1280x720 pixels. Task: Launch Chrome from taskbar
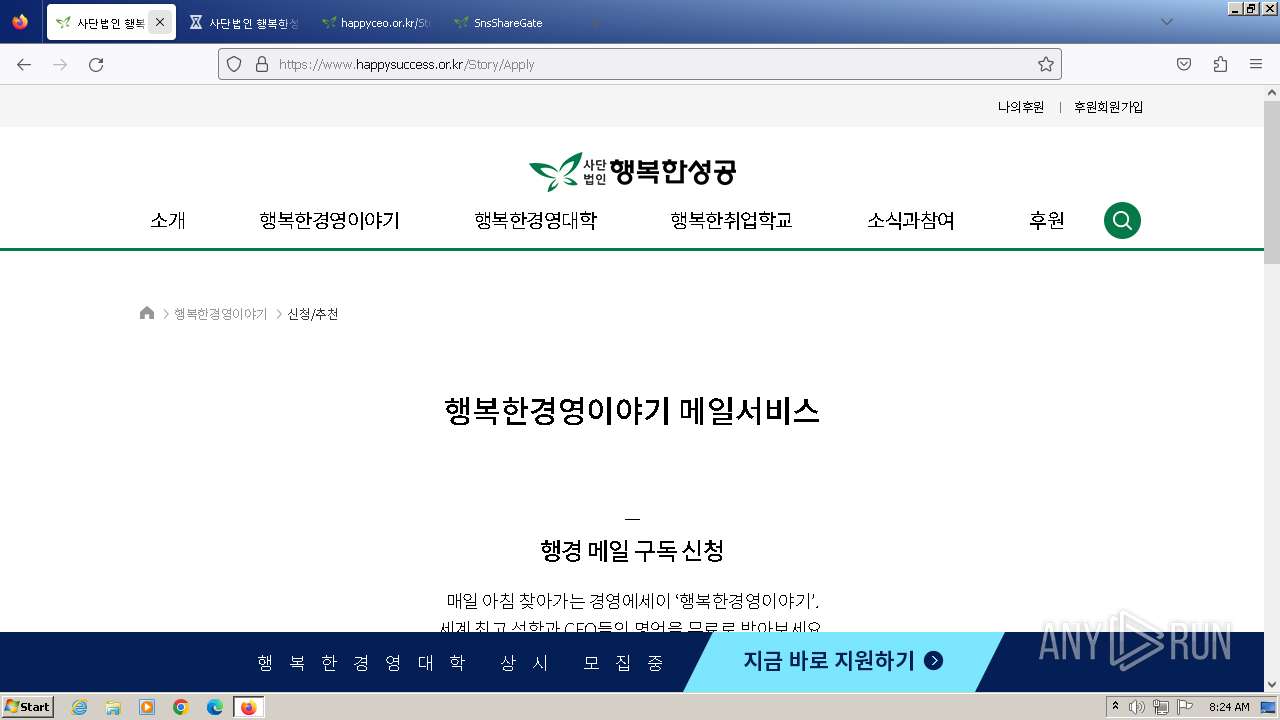point(181,707)
